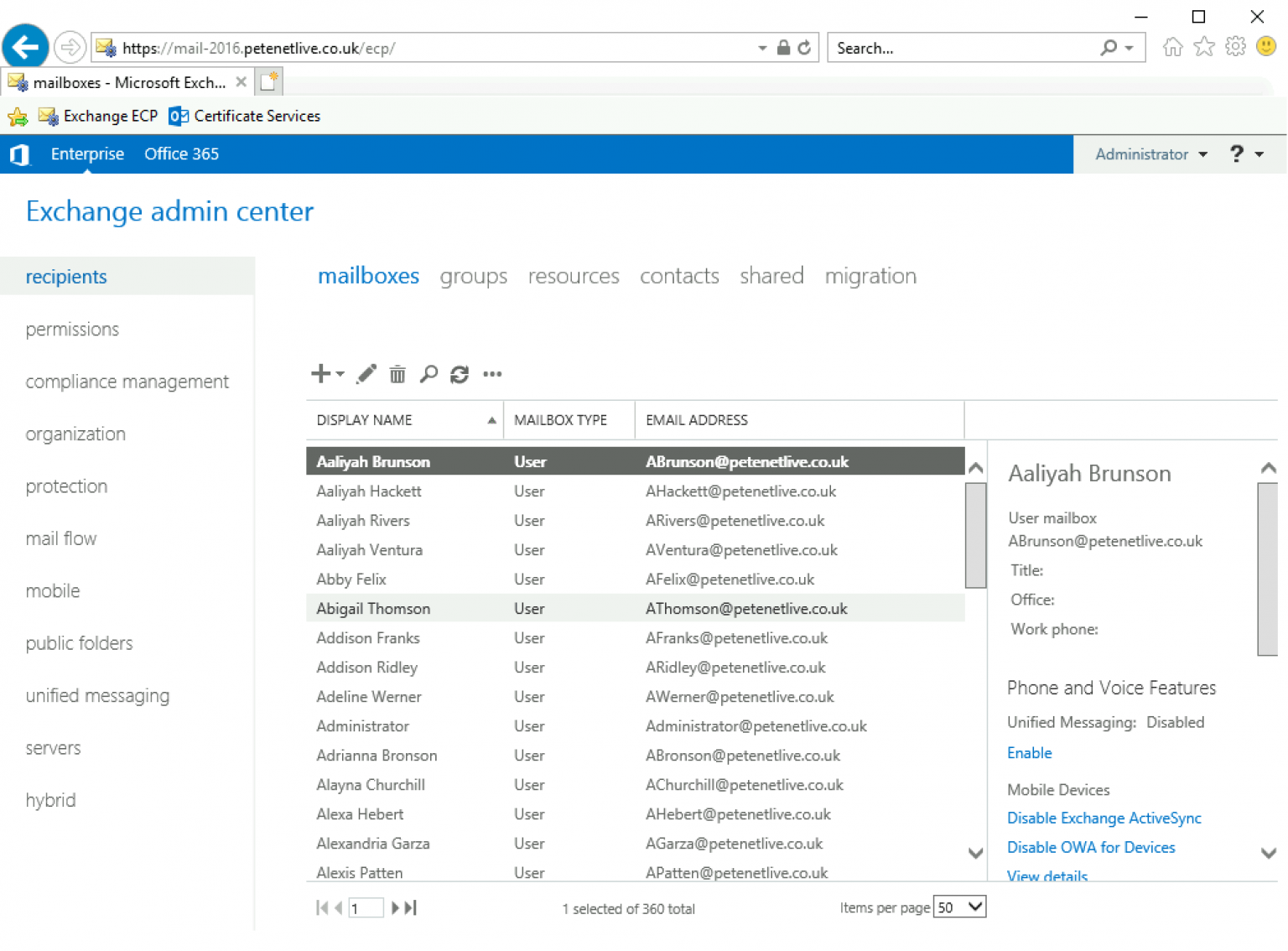Select the Abigail Thomson mailbox row
The width and height of the screenshot is (1288, 951).
click(503, 608)
